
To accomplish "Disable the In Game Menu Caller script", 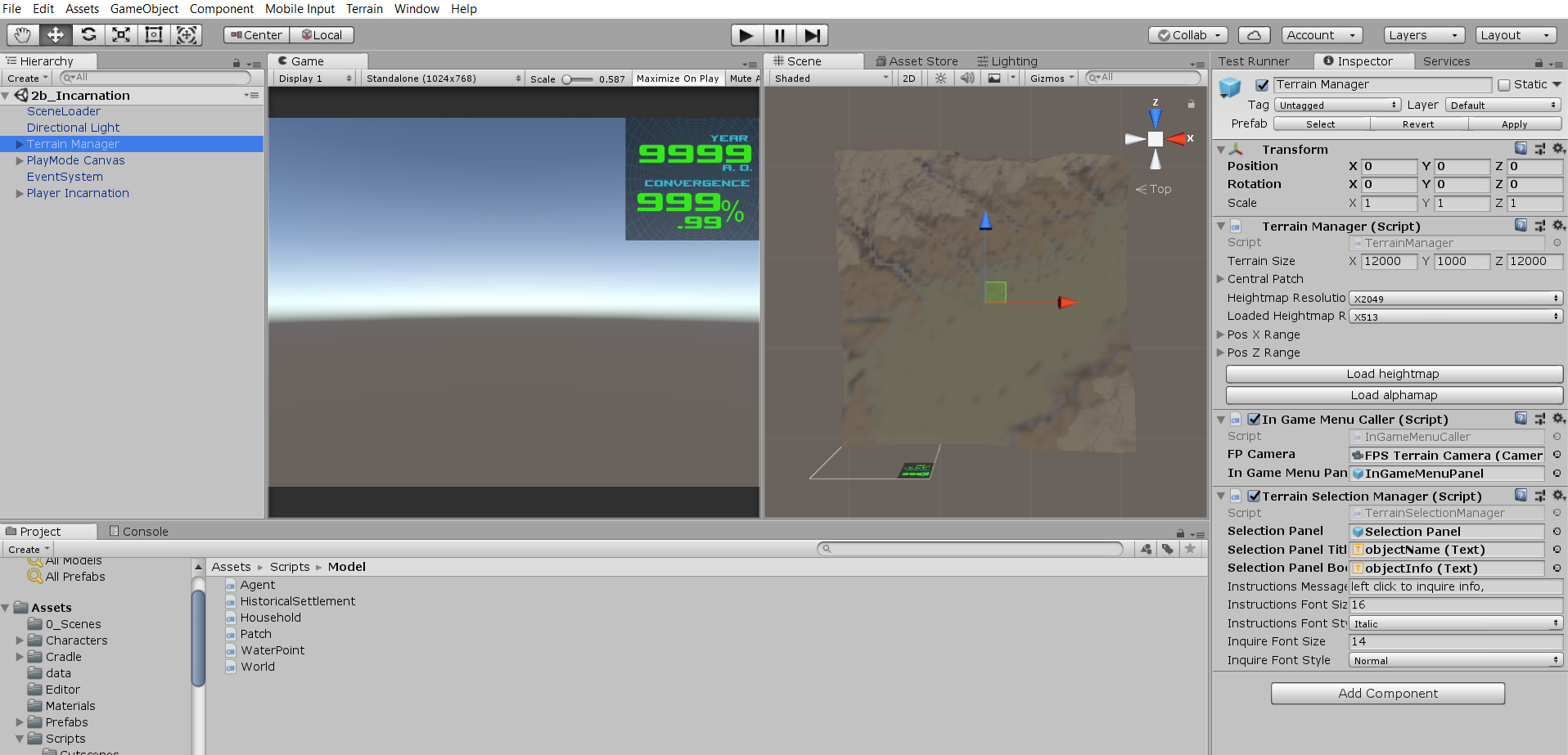I will pyautogui.click(x=1254, y=419).
